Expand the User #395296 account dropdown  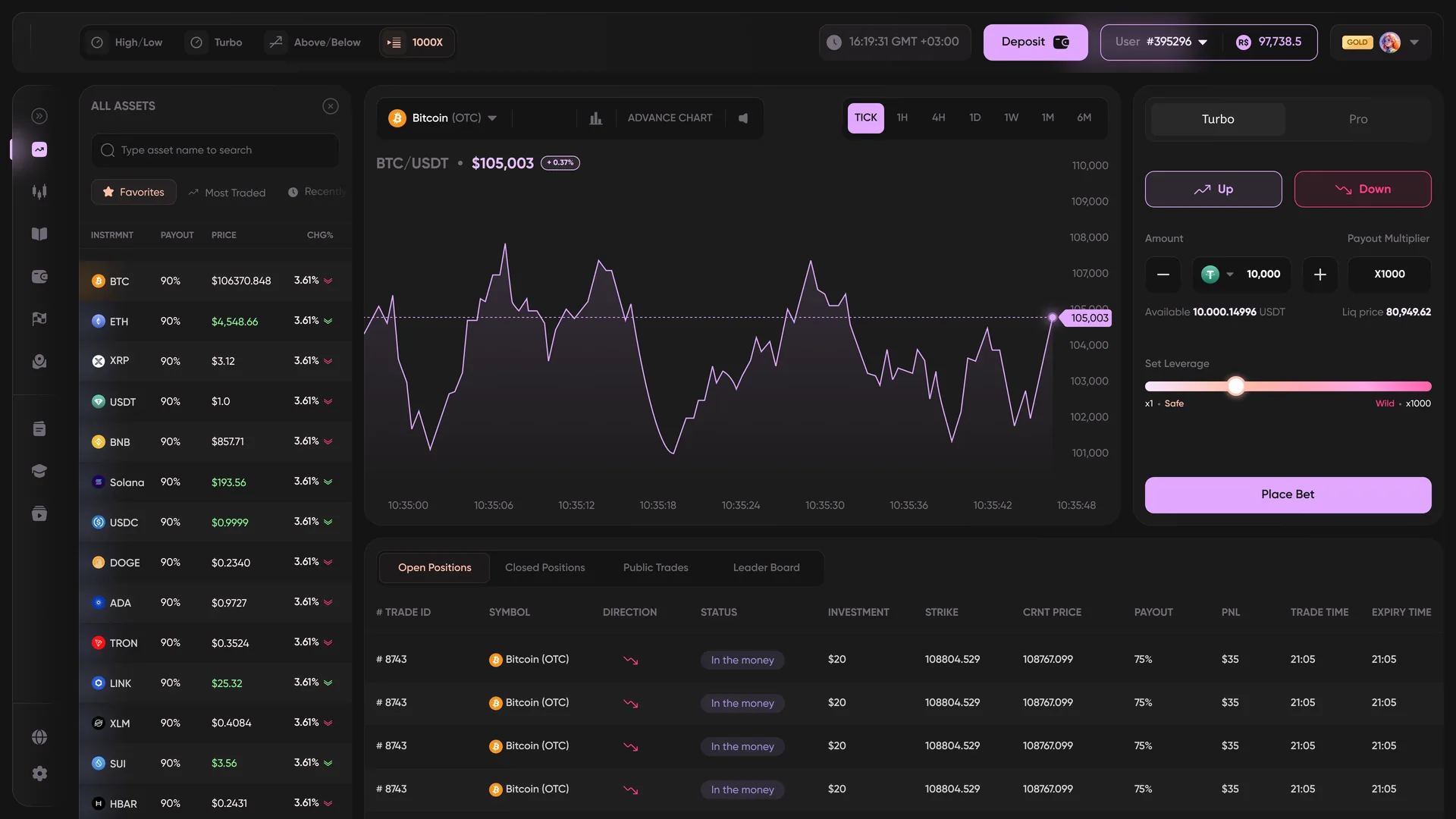[x=1161, y=42]
